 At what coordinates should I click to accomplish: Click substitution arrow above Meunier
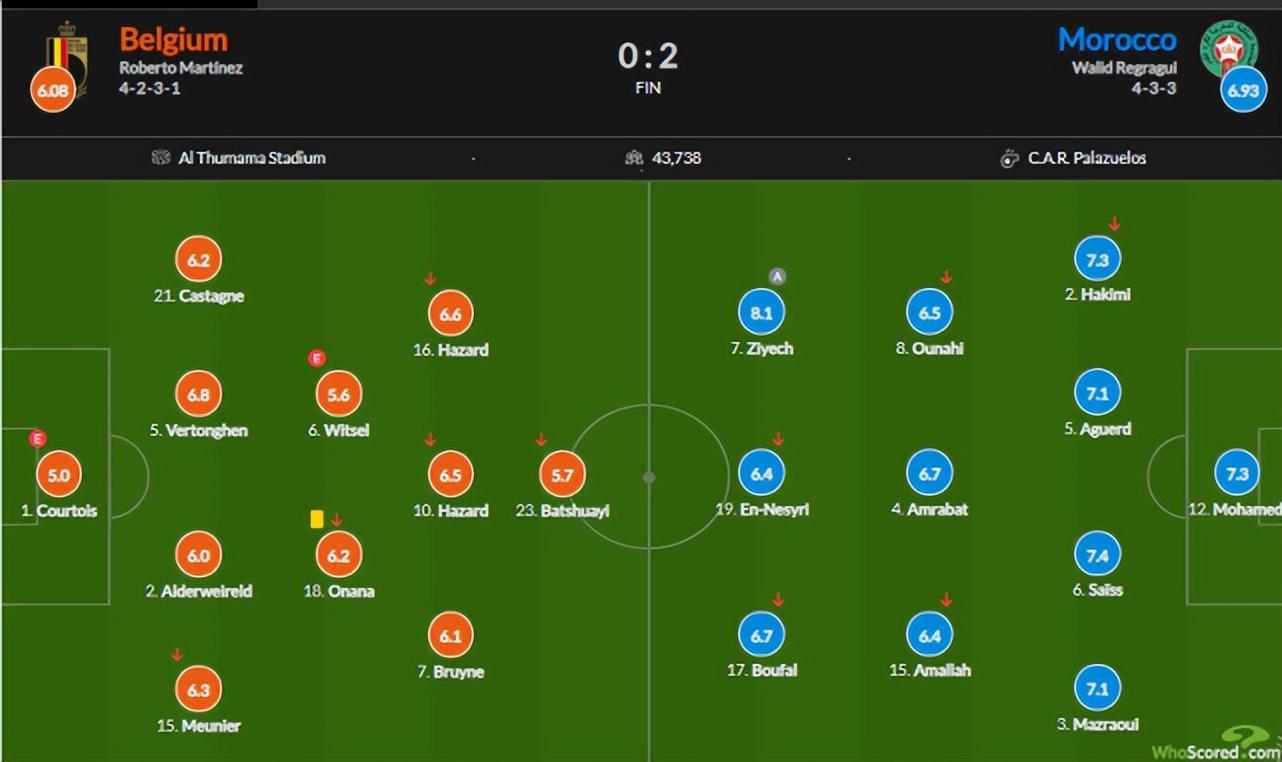click(x=177, y=655)
